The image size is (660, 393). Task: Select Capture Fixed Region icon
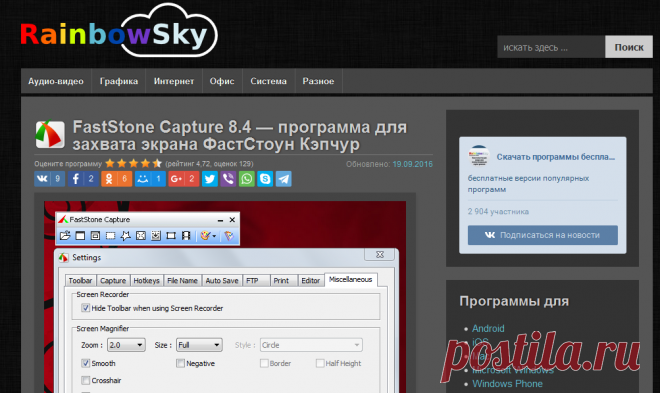pyautogui.click(x=171, y=236)
